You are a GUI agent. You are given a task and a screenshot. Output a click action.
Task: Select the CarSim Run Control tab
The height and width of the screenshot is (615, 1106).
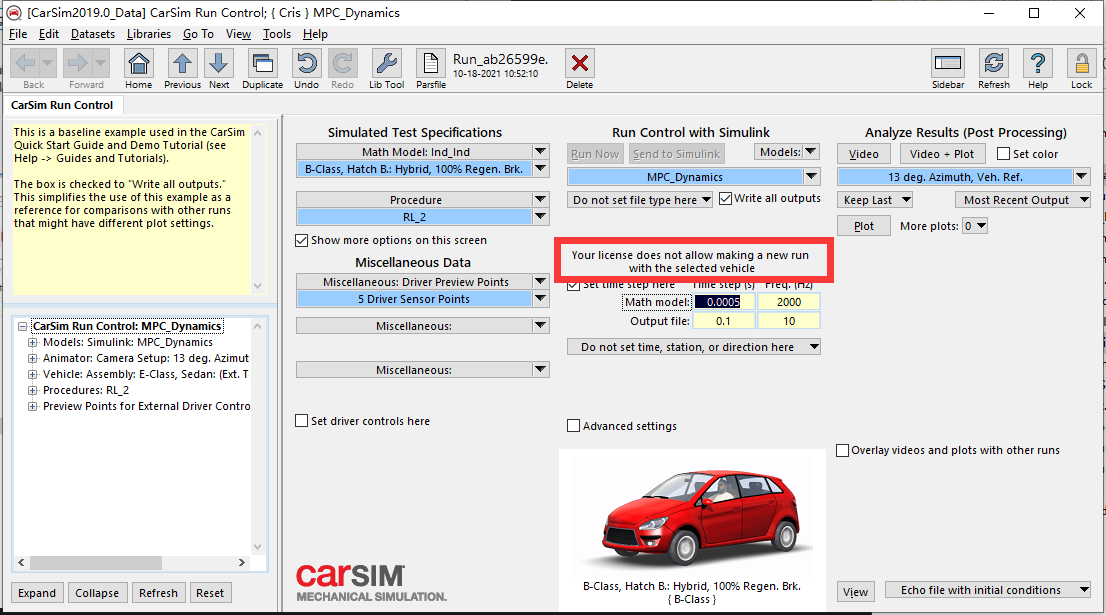(x=63, y=104)
